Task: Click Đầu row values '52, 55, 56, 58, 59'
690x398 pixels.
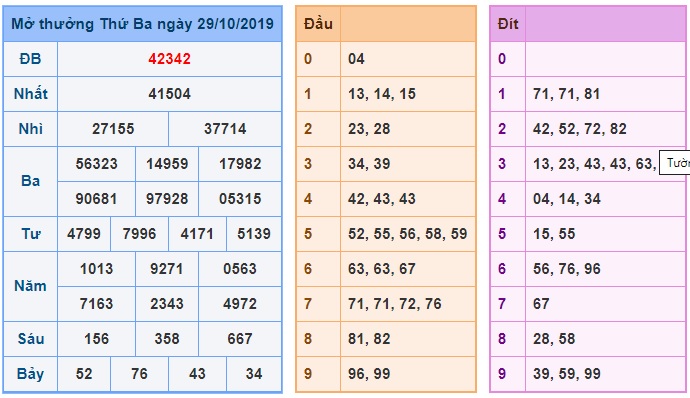Action: pyautogui.click(x=407, y=234)
